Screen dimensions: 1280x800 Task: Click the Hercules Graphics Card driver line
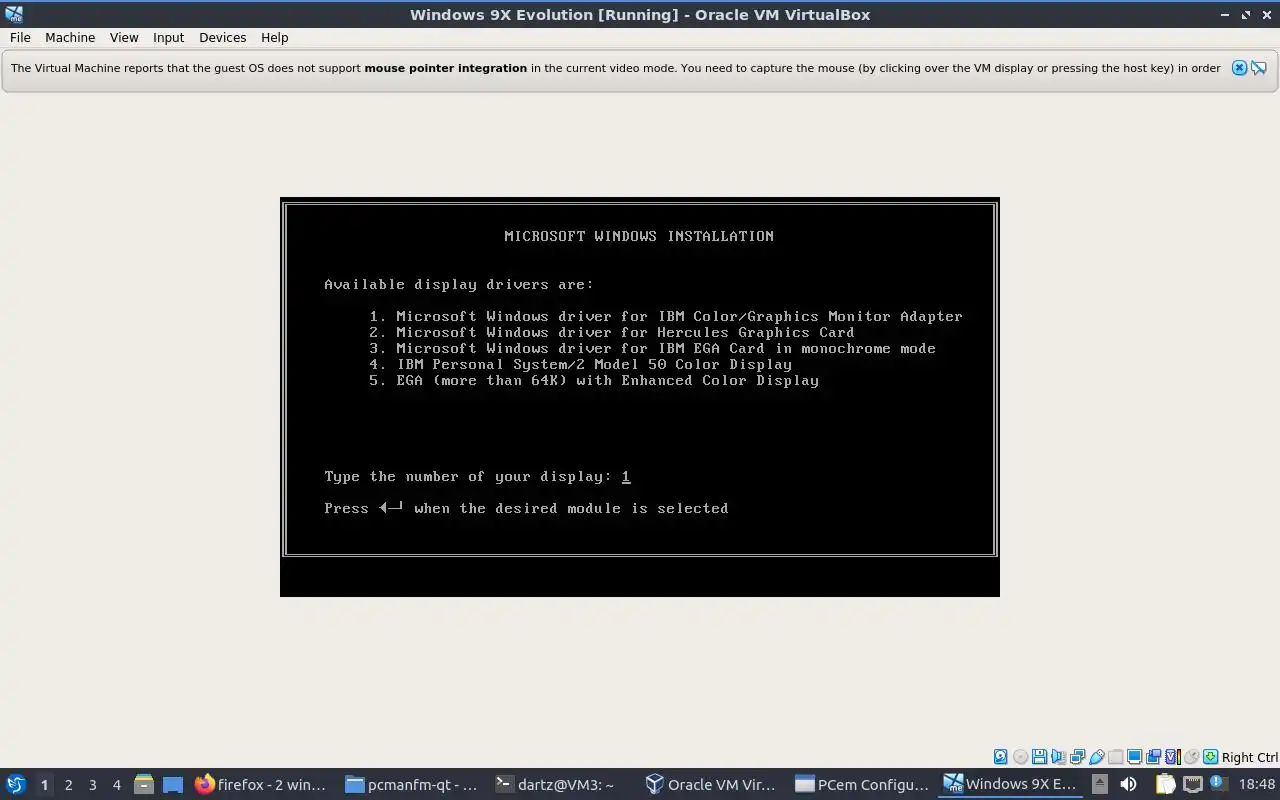coord(612,332)
